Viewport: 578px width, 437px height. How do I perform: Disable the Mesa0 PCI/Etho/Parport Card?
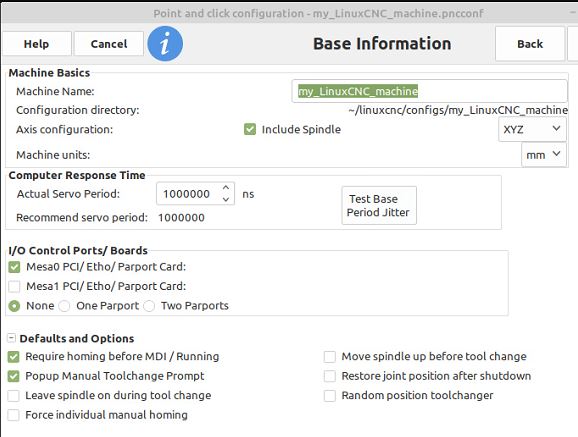point(14,267)
